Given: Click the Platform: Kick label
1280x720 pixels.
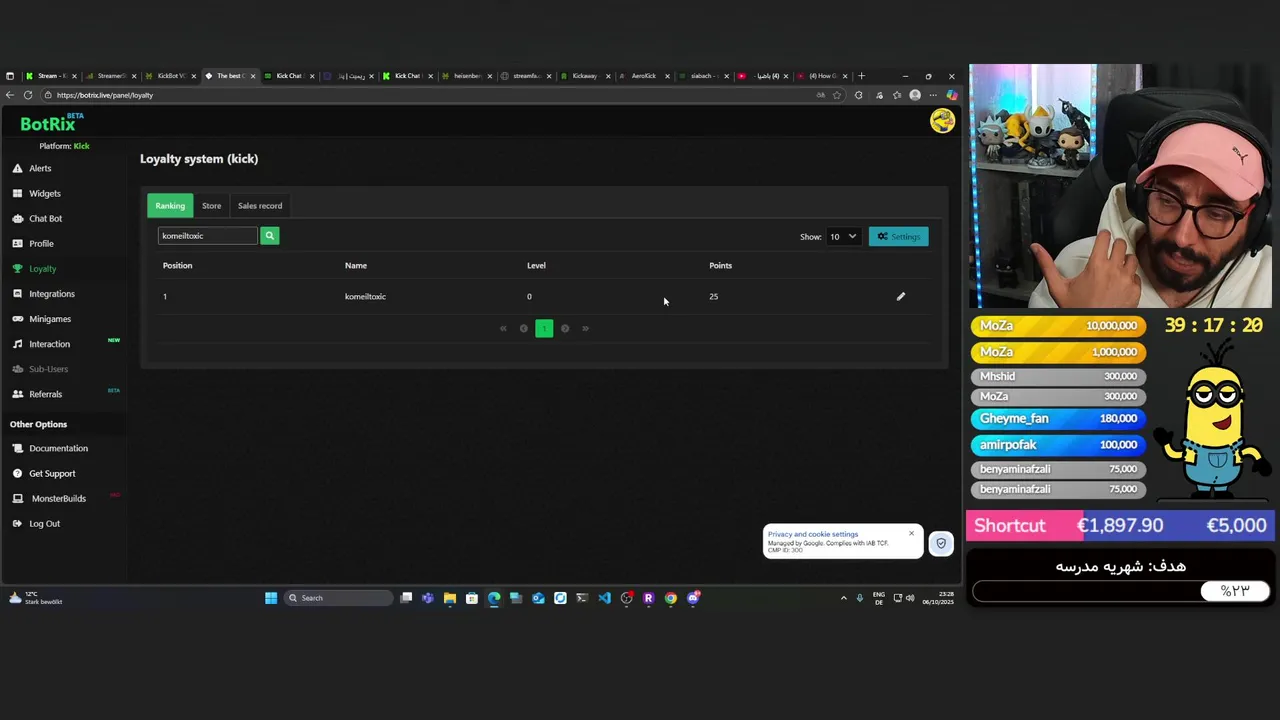Looking at the screenshot, I should coord(64,146).
